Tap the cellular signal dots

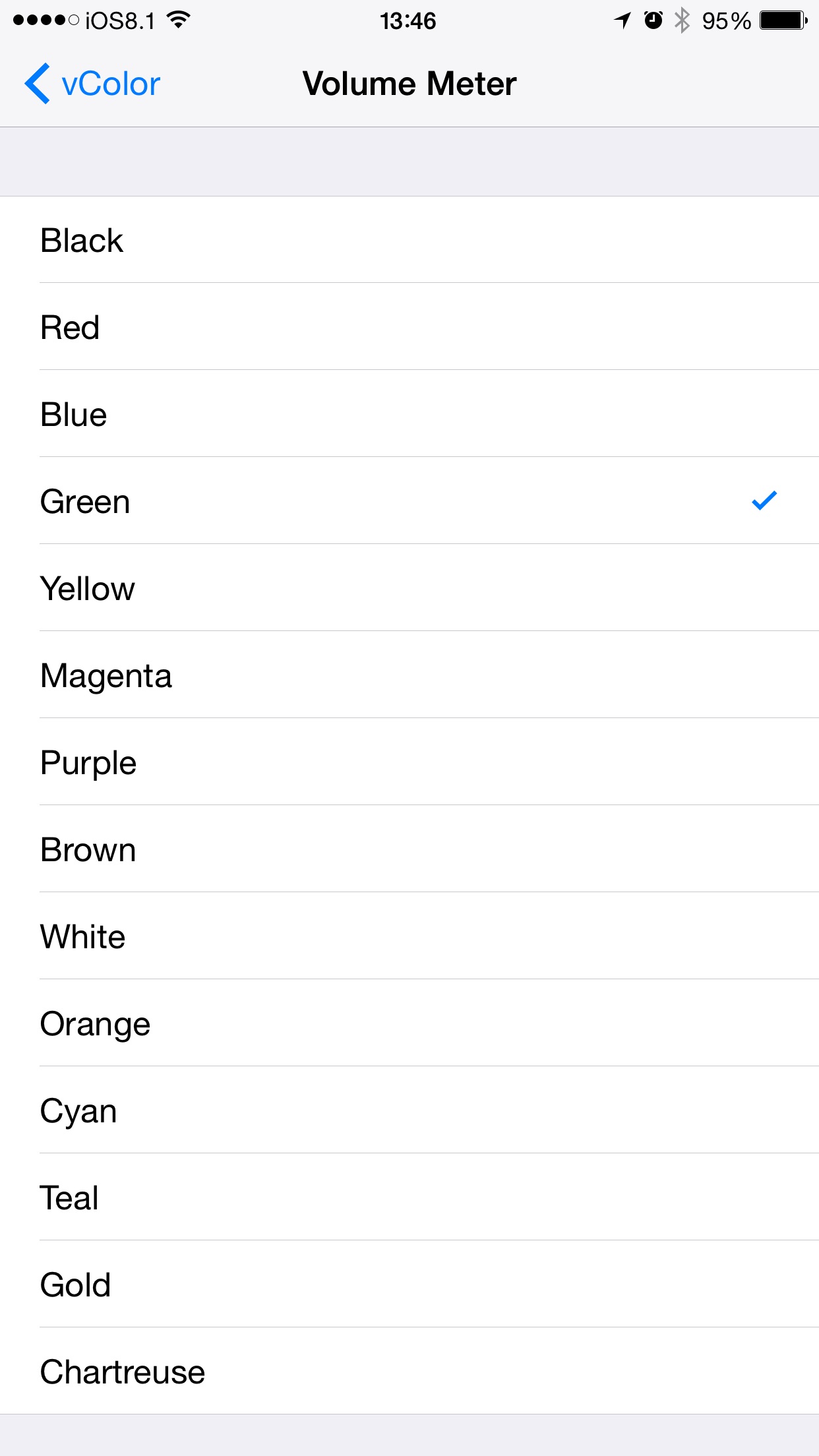(46, 20)
